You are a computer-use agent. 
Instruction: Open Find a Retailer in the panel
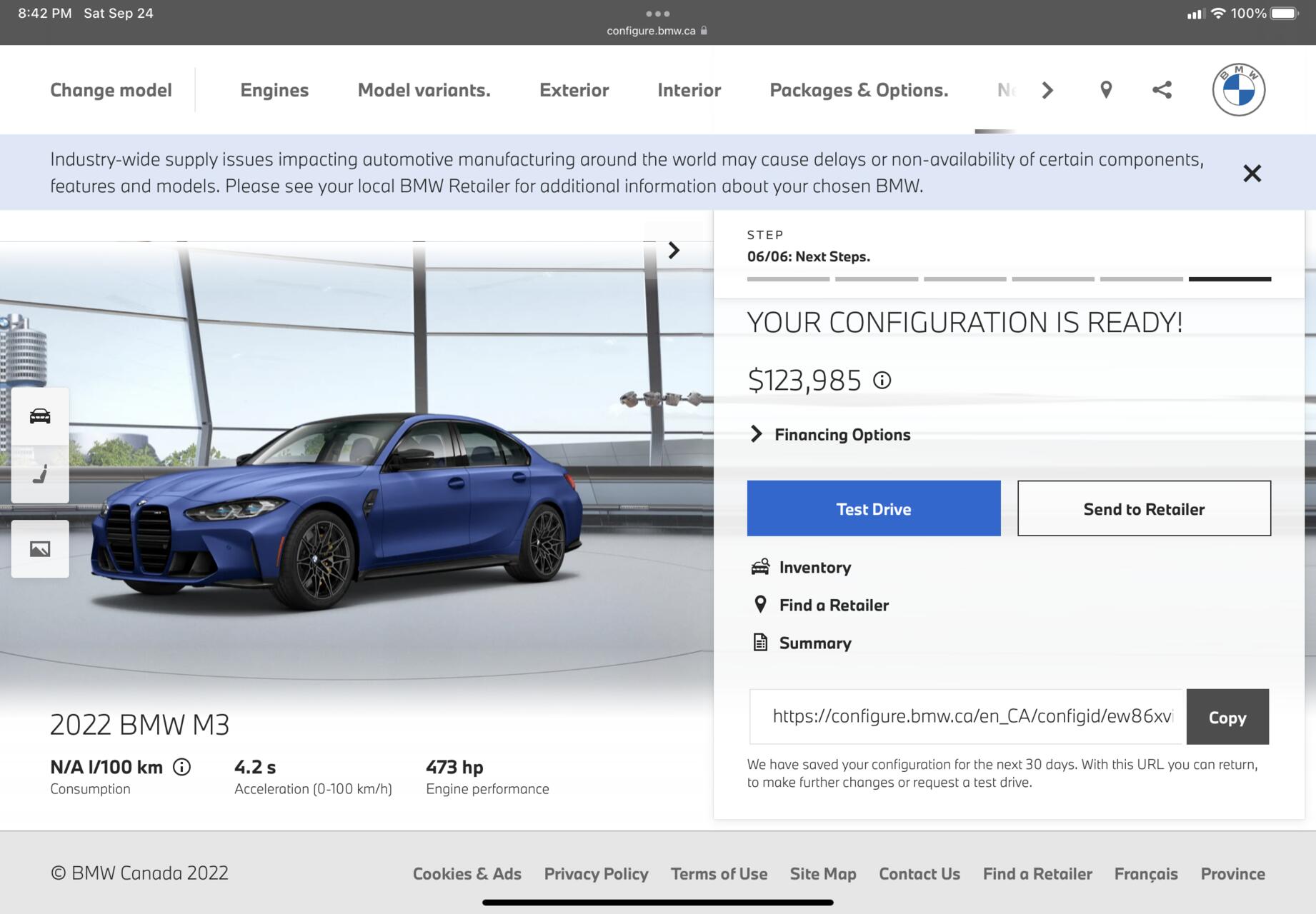[x=834, y=605]
